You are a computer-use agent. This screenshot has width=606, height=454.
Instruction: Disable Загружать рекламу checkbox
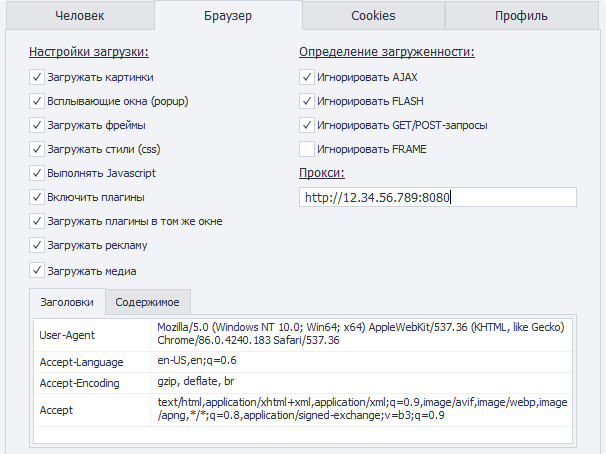tap(37, 245)
